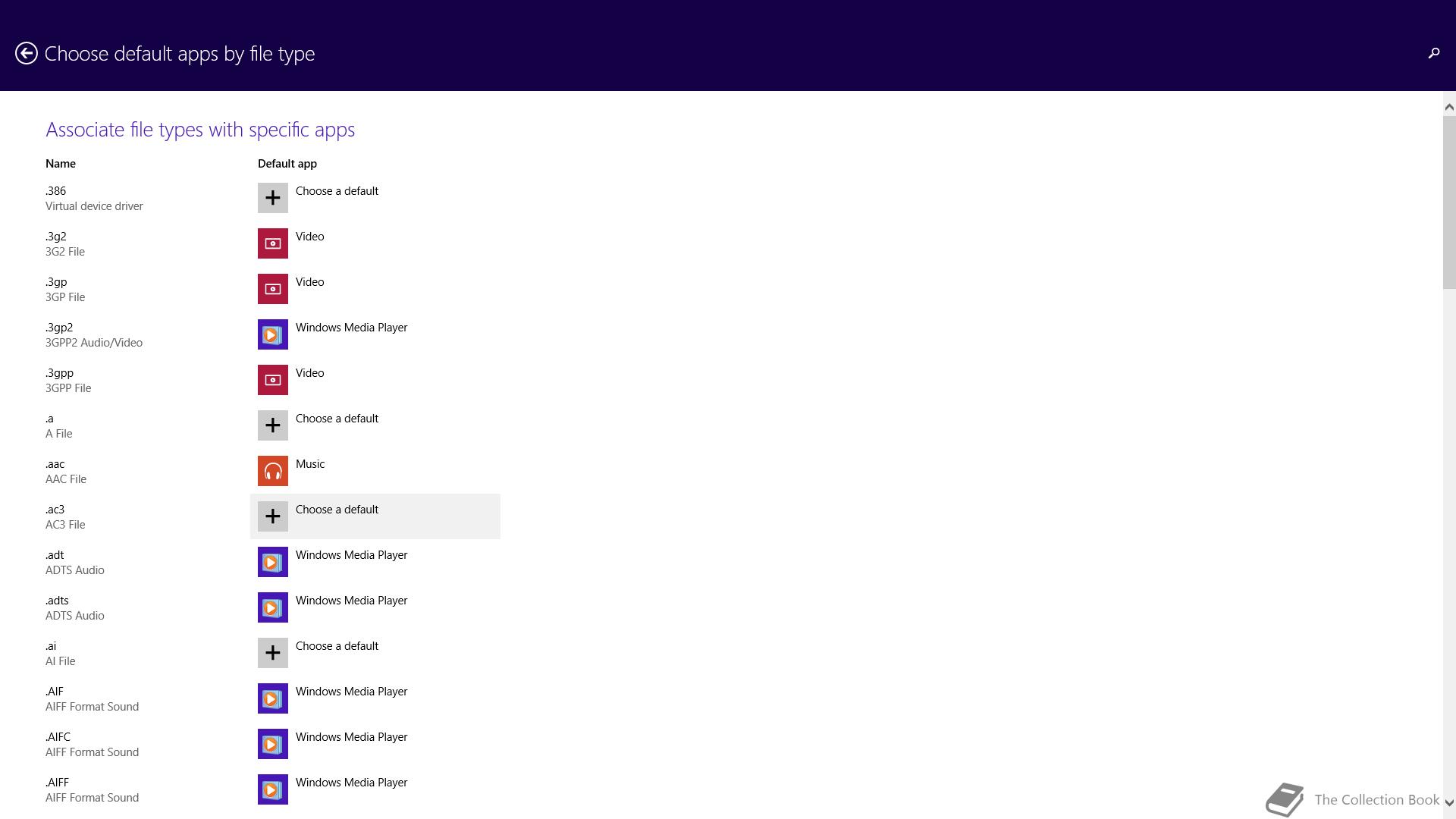
Task: Click the Music headphones icon for .aac
Action: pos(273,471)
